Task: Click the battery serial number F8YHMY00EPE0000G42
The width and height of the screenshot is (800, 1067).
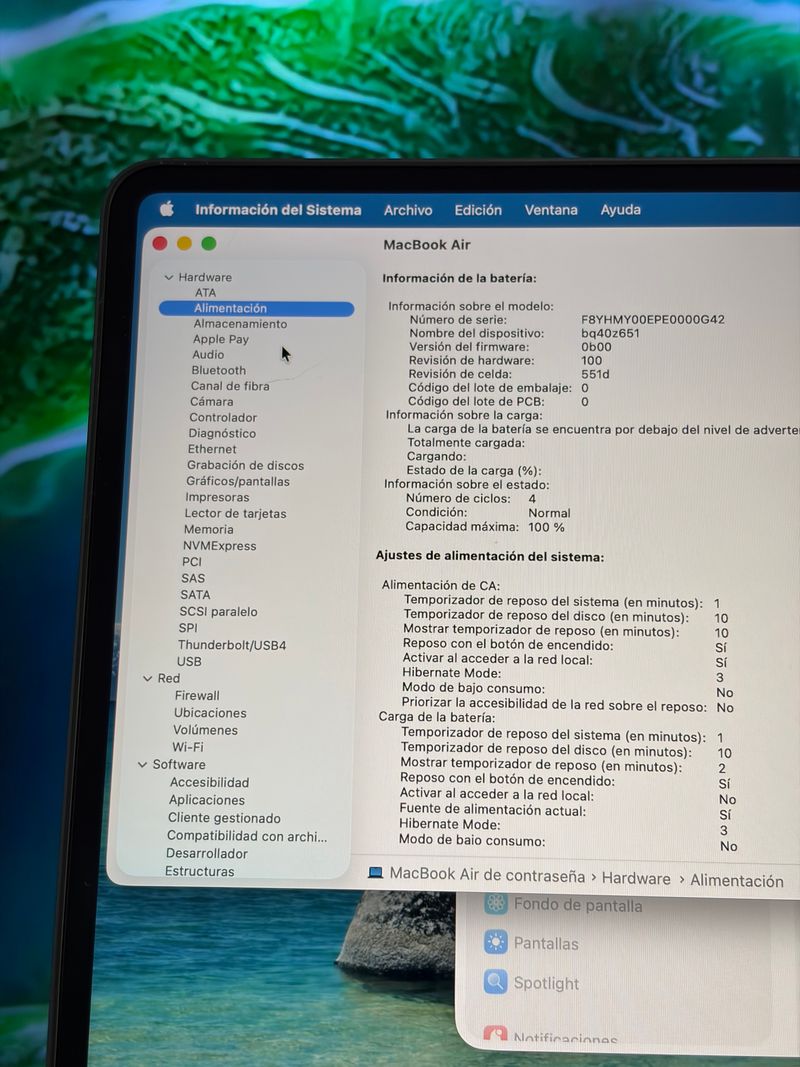Action: click(x=652, y=319)
